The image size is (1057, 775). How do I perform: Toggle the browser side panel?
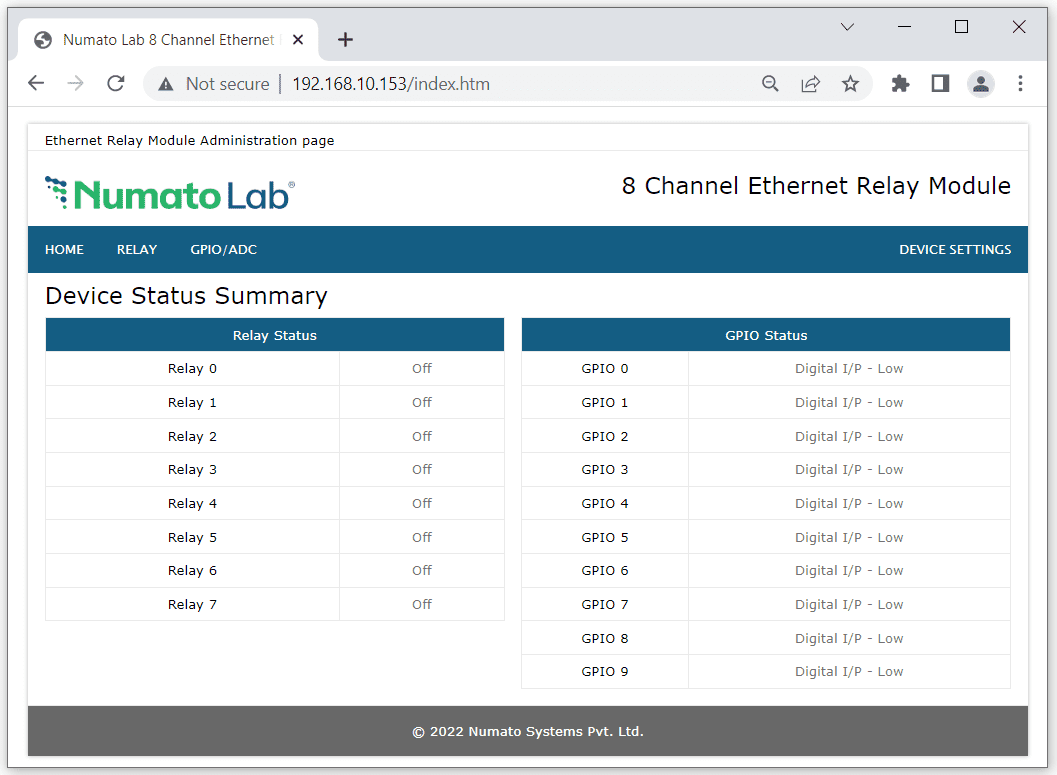(x=940, y=84)
